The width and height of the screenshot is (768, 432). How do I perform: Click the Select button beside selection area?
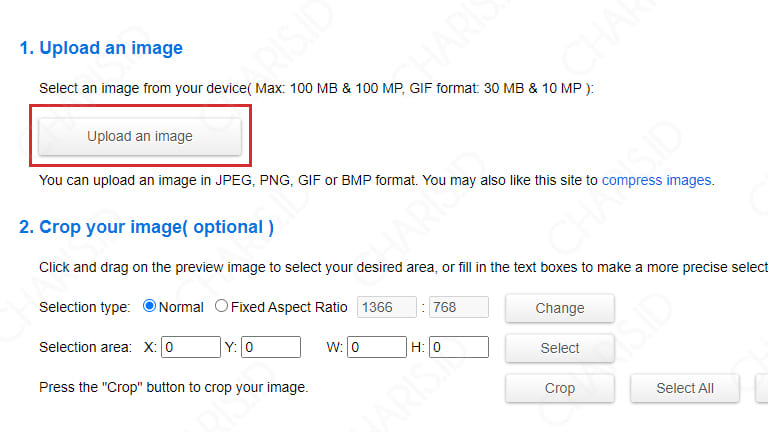[560, 348]
